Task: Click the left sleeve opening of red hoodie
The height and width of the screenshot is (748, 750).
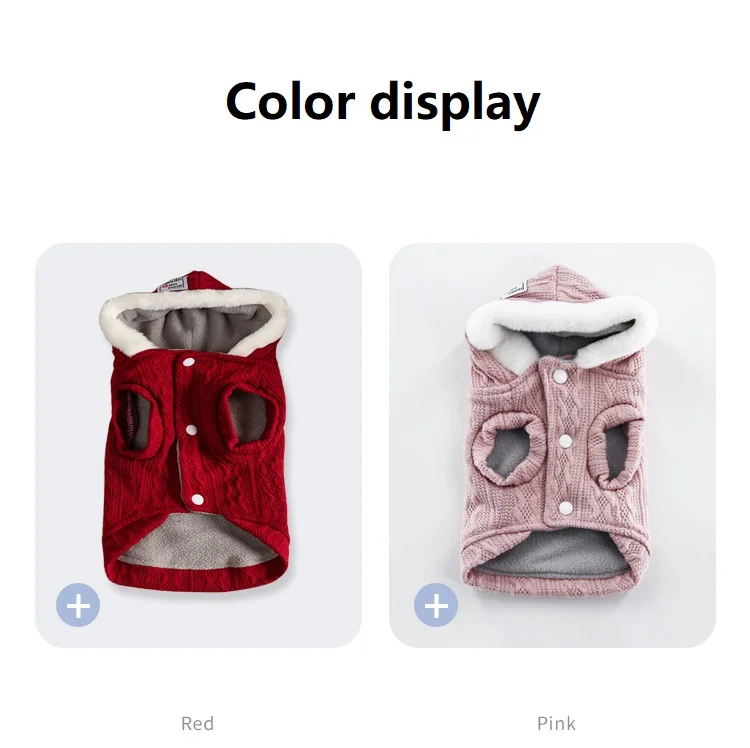Action: click(x=132, y=417)
